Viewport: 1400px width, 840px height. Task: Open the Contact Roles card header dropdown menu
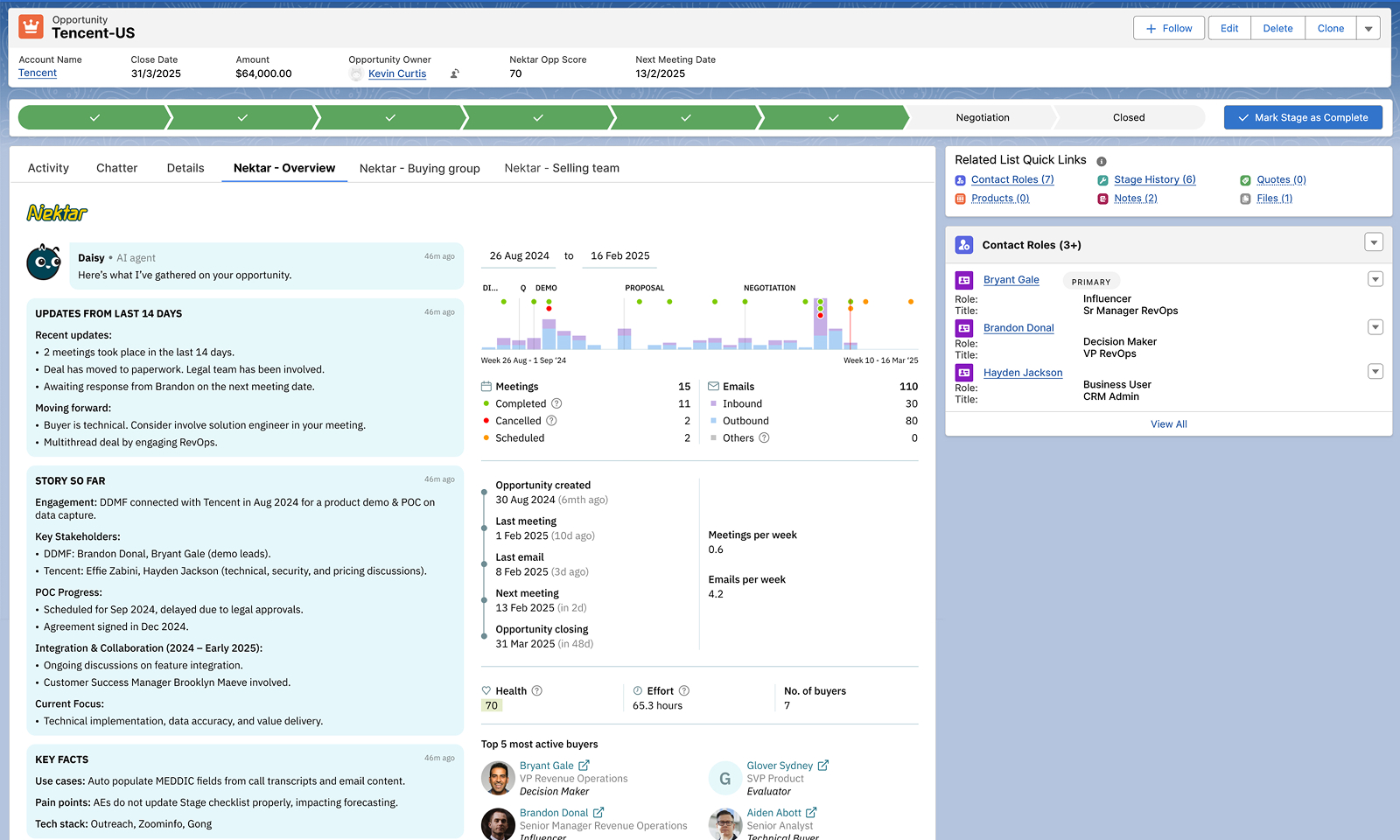[x=1374, y=242]
